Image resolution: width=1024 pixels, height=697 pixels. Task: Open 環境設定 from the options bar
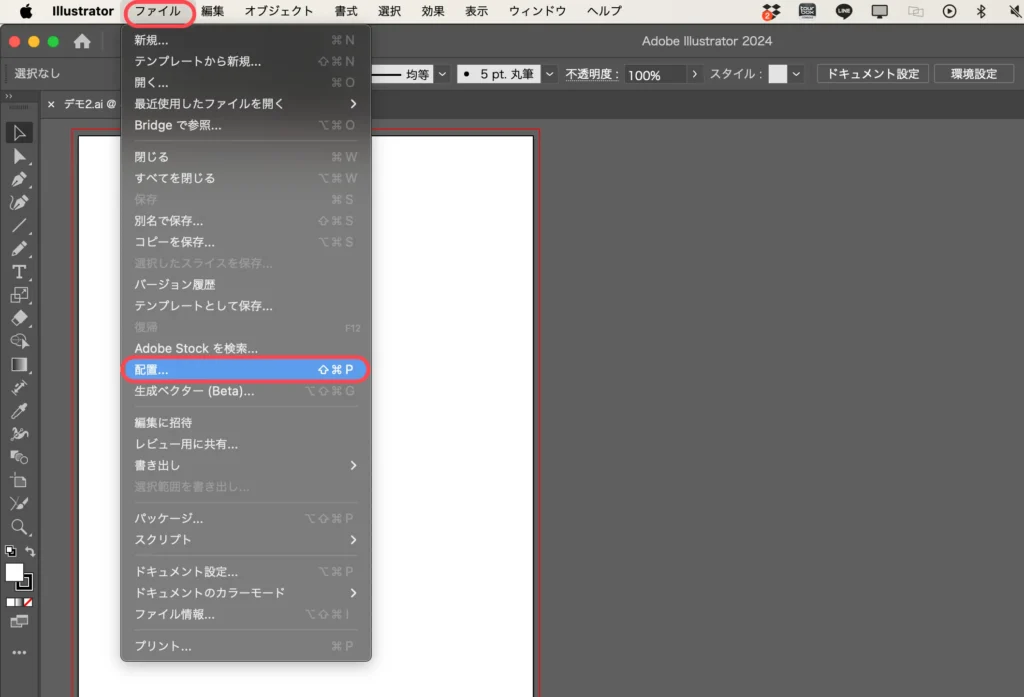tap(975, 72)
